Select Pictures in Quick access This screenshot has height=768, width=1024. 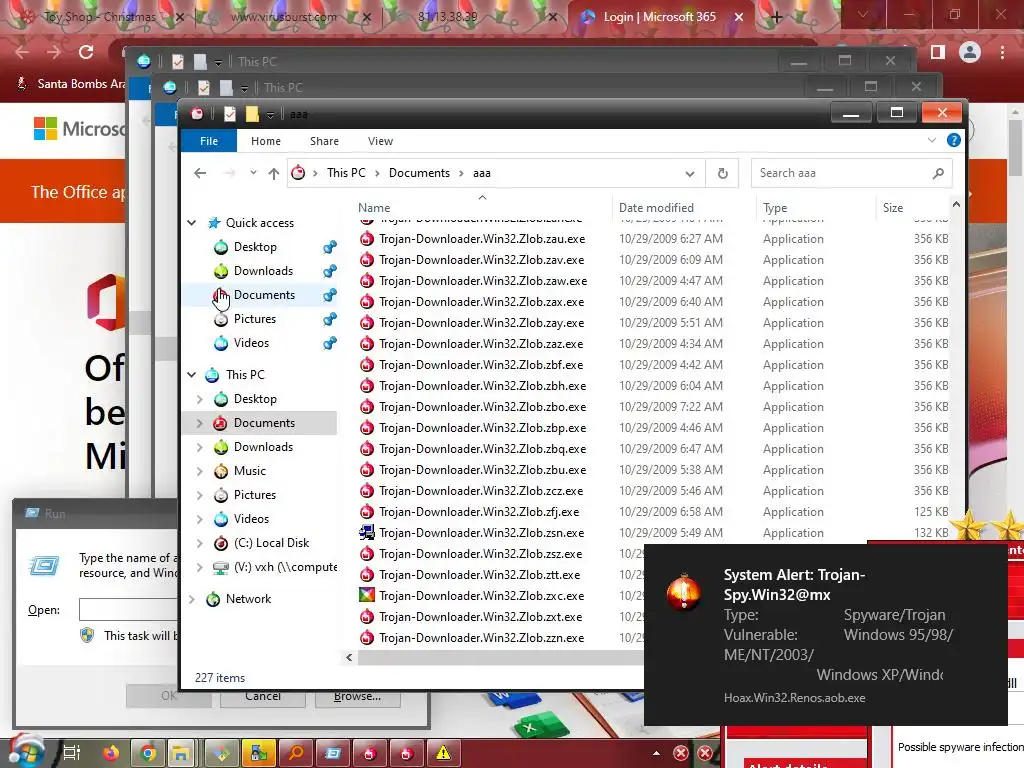tap(254, 319)
